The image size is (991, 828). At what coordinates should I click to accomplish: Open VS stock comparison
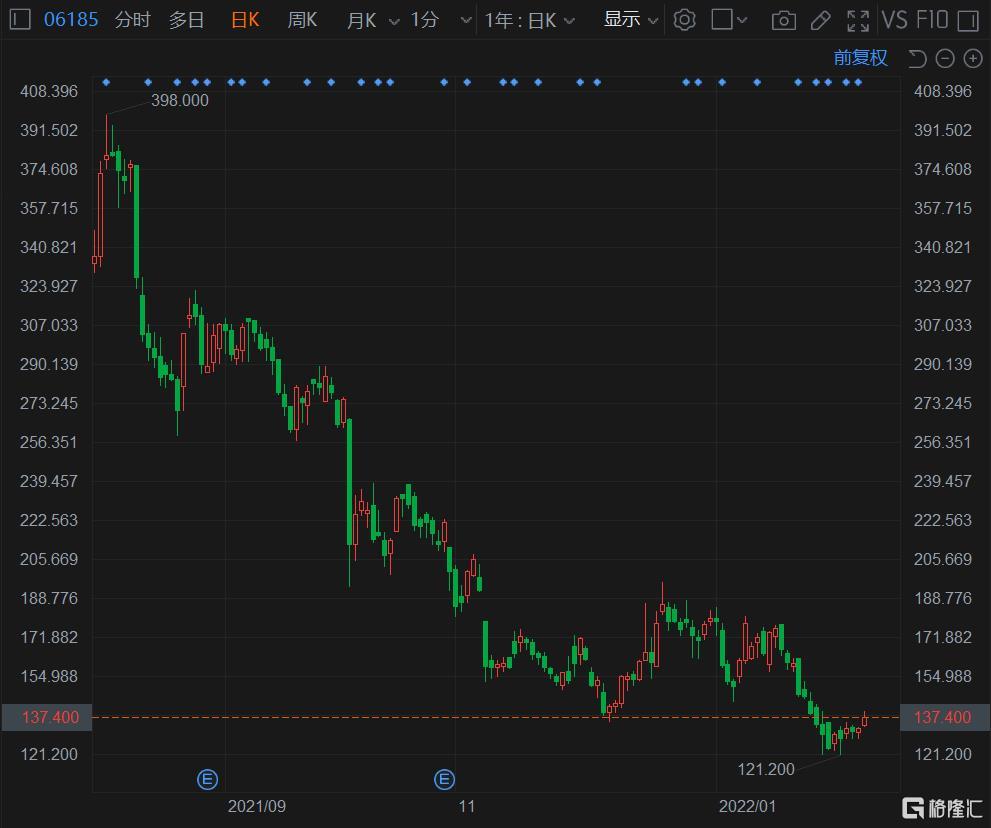pyautogui.click(x=894, y=20)
